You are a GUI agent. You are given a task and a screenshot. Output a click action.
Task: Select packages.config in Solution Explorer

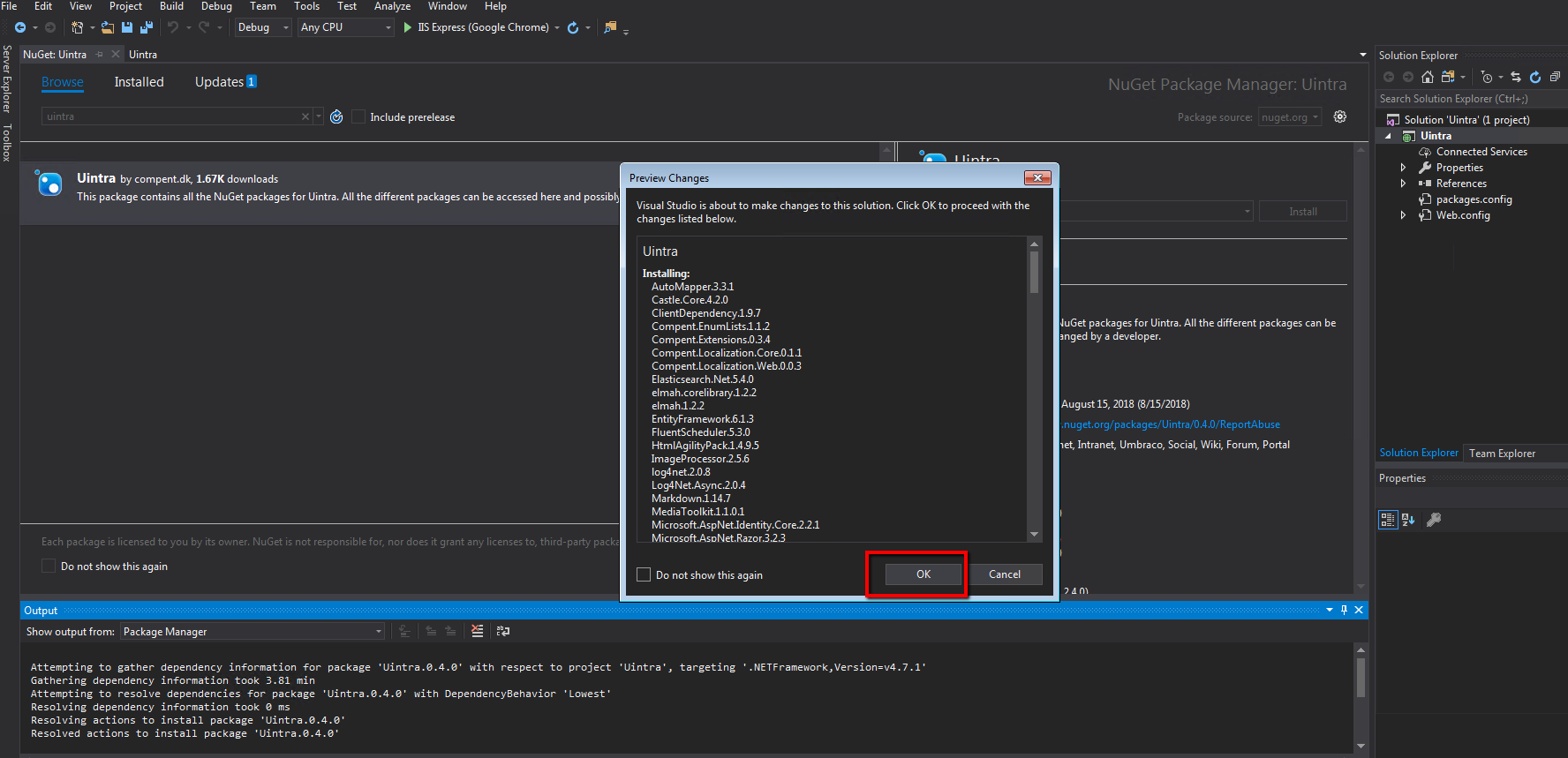[x=1474, y=199]
